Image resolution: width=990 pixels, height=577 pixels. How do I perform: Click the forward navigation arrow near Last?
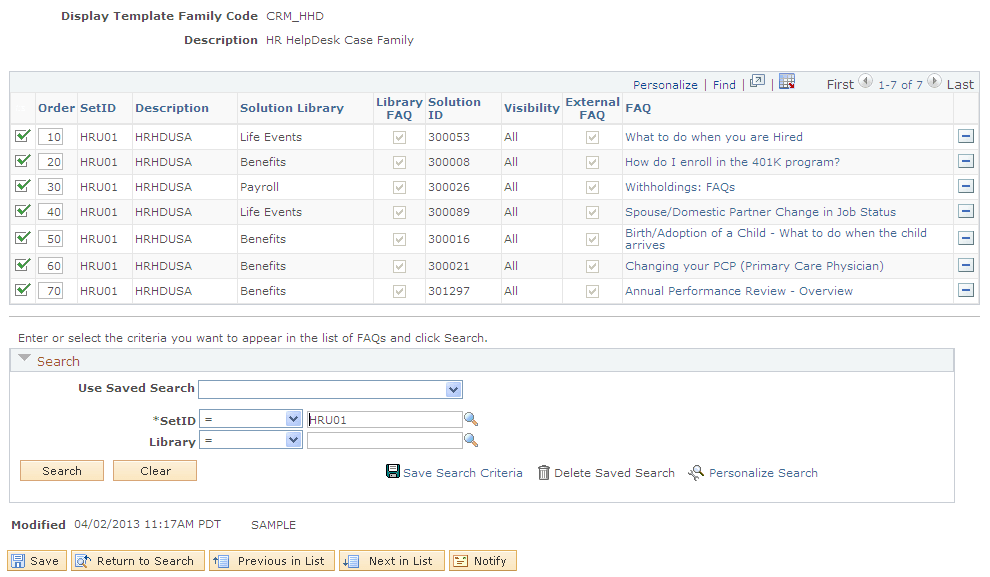934,84
